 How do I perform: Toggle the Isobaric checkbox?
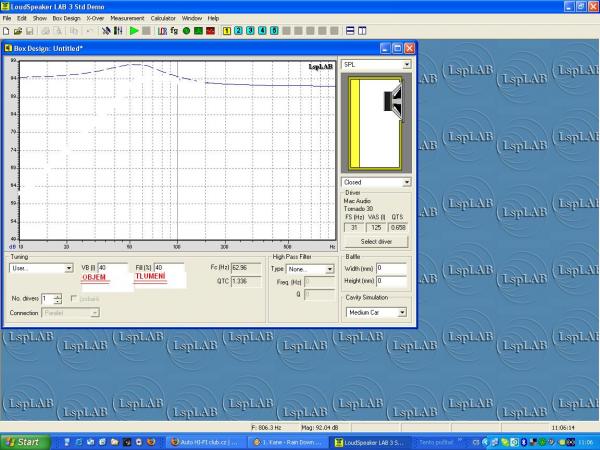click(x=74, y=298)
